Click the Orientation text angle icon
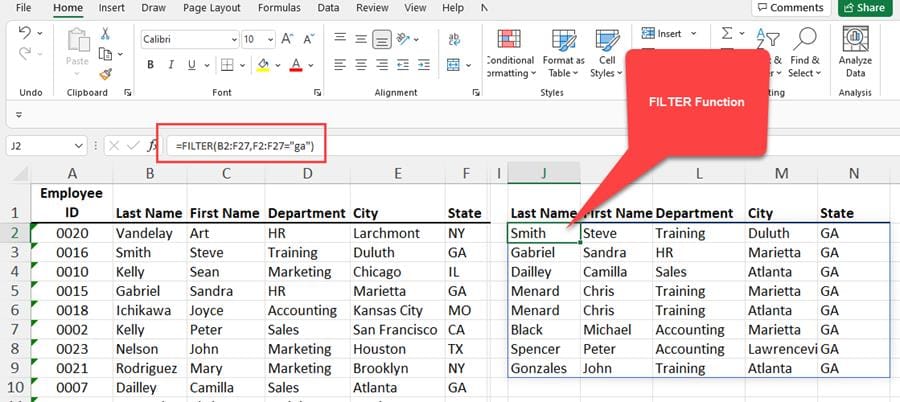900x402 pixels. coord(404,38)
